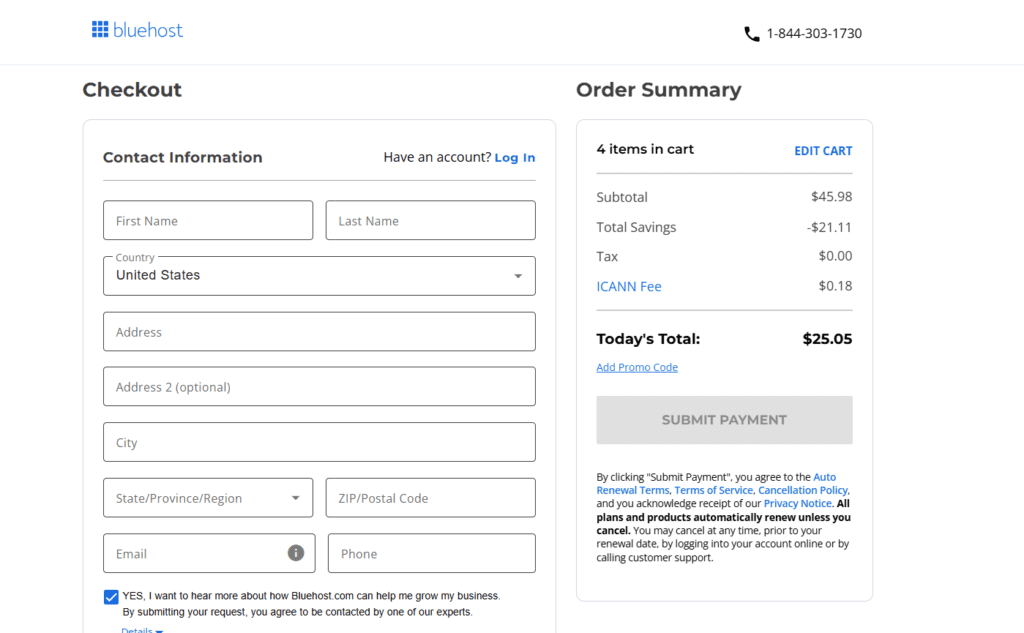Click the Phone input field
The height and width of the screenshot is (633, 1024).
(432, 553)
